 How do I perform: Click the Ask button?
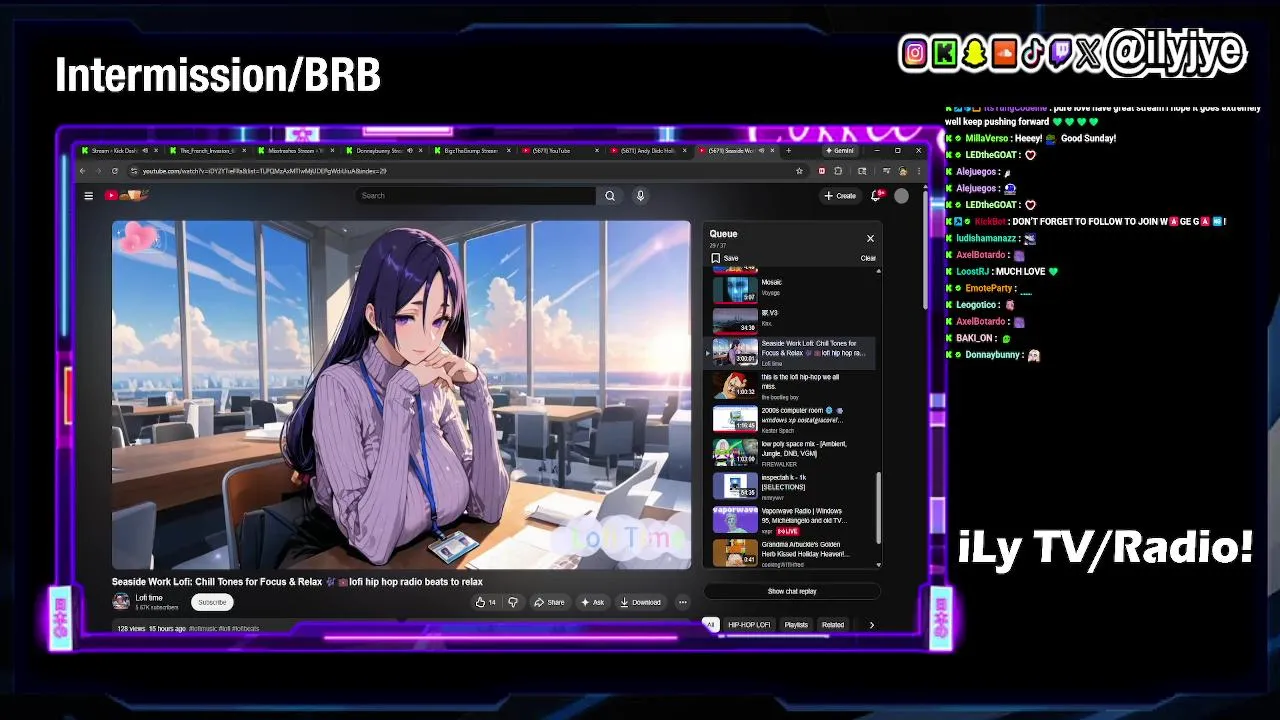click(593, 602)
